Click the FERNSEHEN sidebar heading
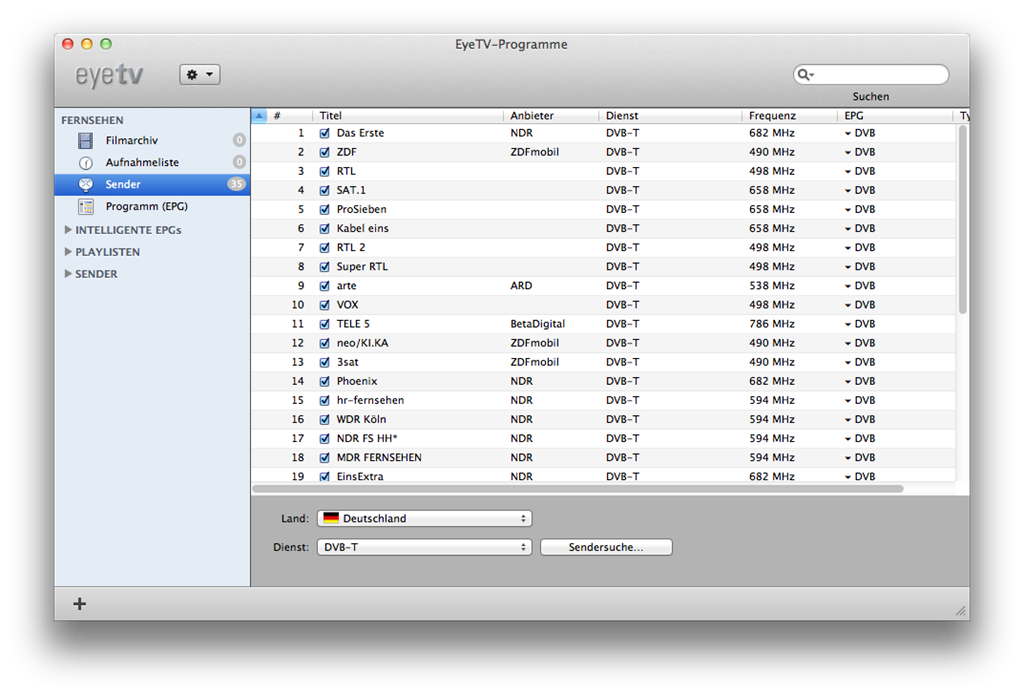The width and height of the screenshot is (1024, 696). 92,120
